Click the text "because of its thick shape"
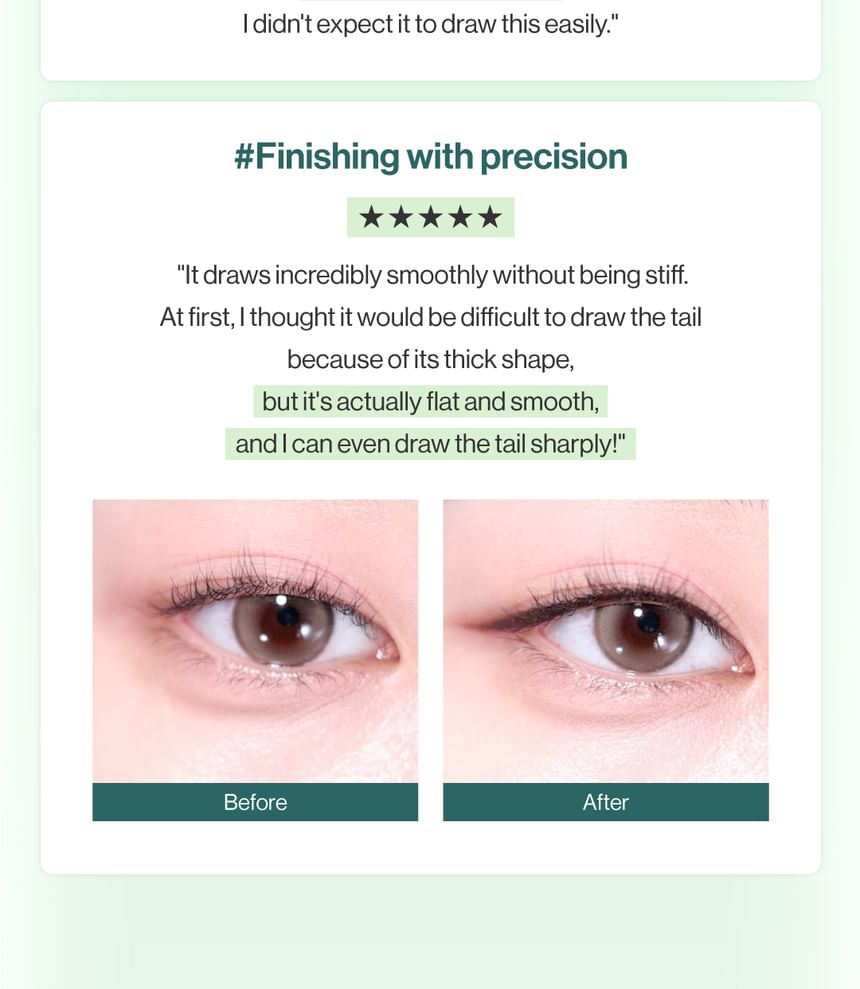The image size is (860, 989). (x=430, y=359)
